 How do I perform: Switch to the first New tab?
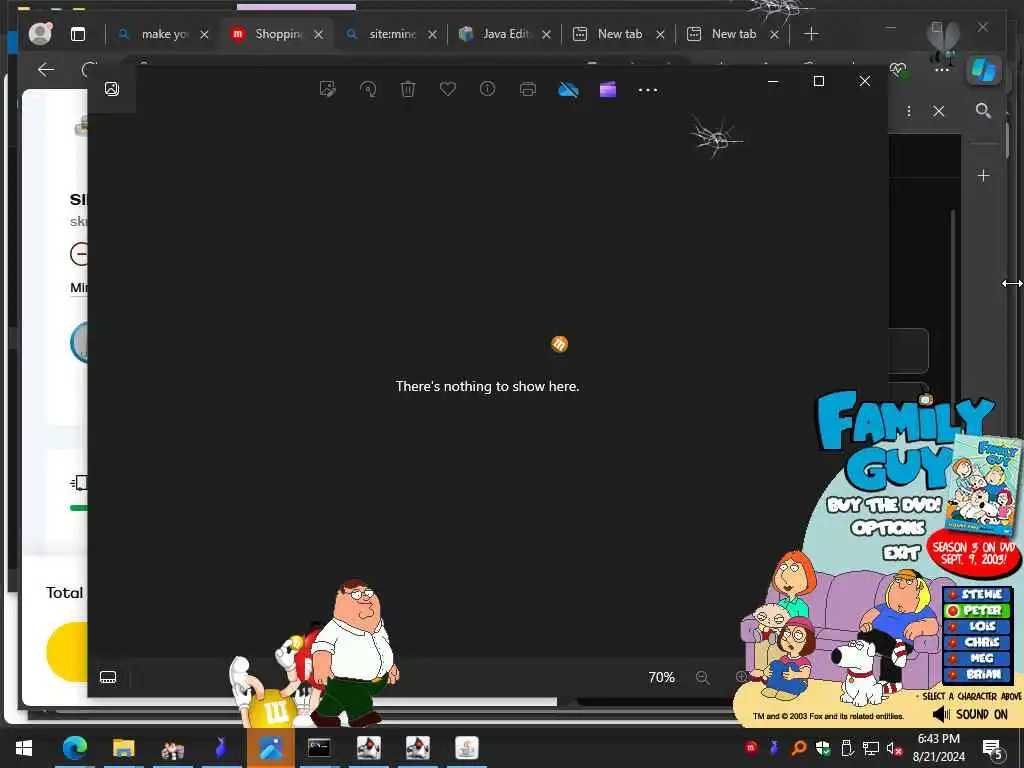(620, 34)
